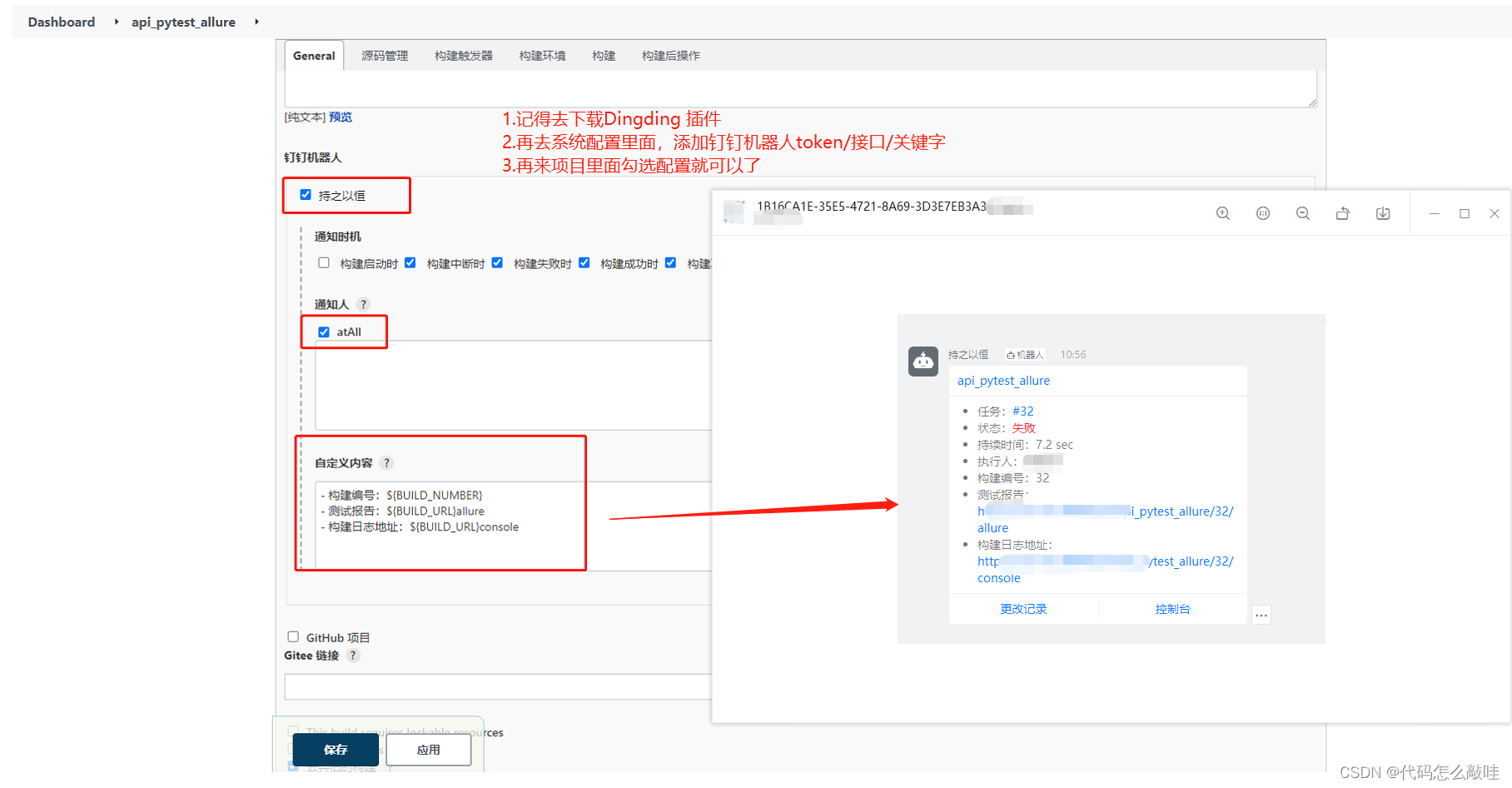Viewport: 1512px width, 788px height.
Task: Click the 钉钉机器人 section heading
Action: coord(313,157)
